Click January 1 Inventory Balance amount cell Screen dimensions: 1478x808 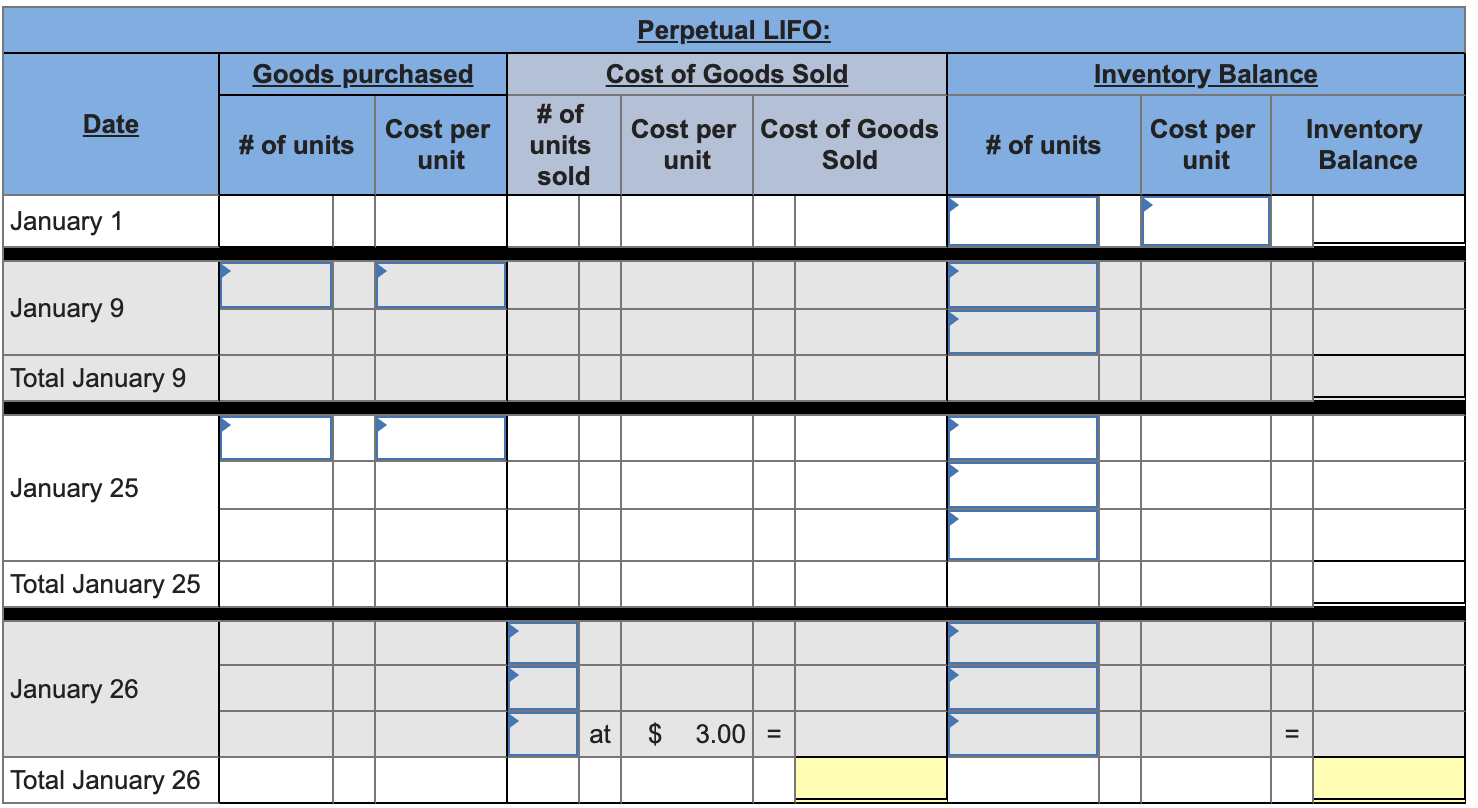(x=1388, y=220)
